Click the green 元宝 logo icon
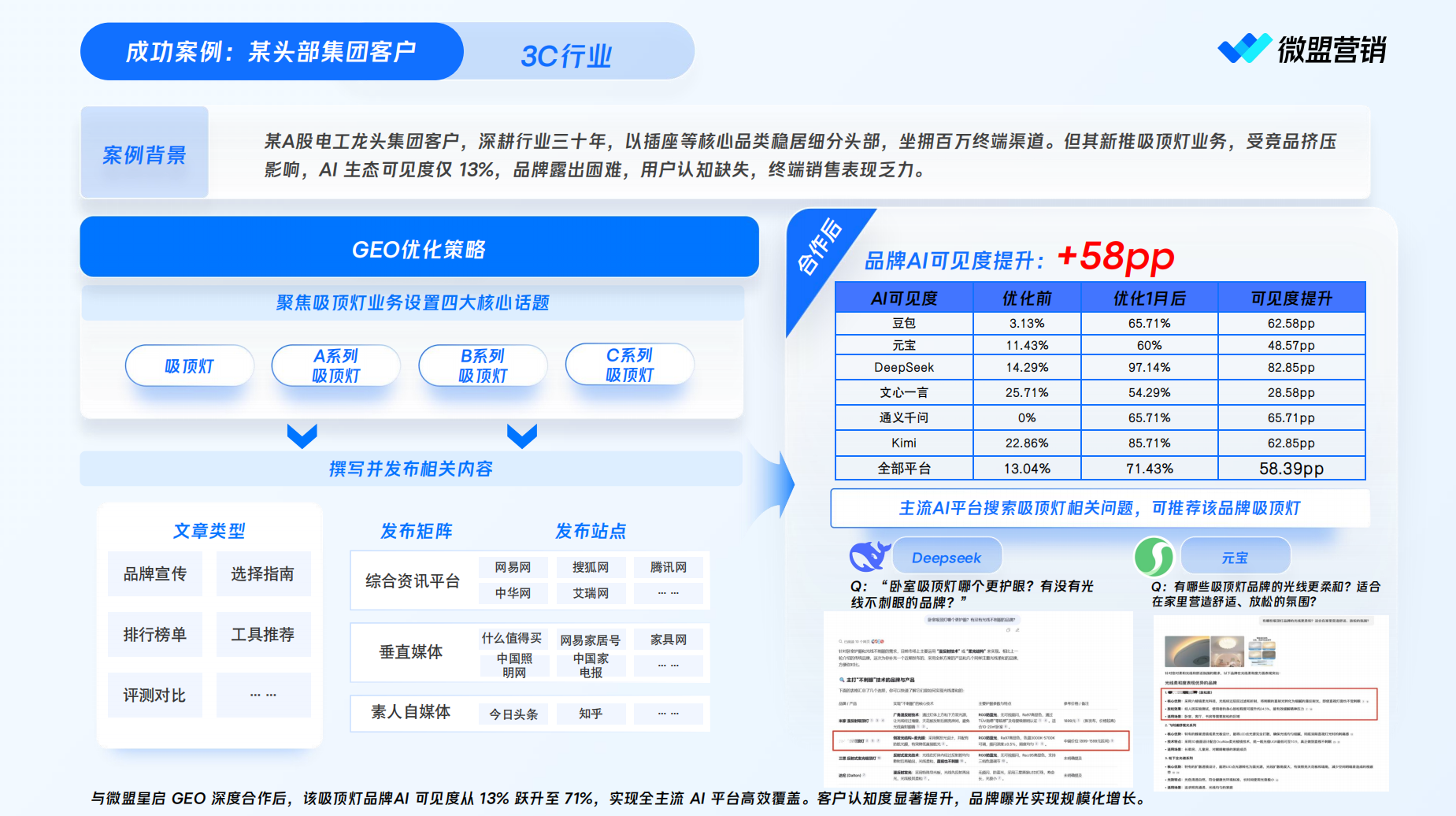Image resolution: width=1456 pixels, height=816 pixels. [x=1154, y=556]
